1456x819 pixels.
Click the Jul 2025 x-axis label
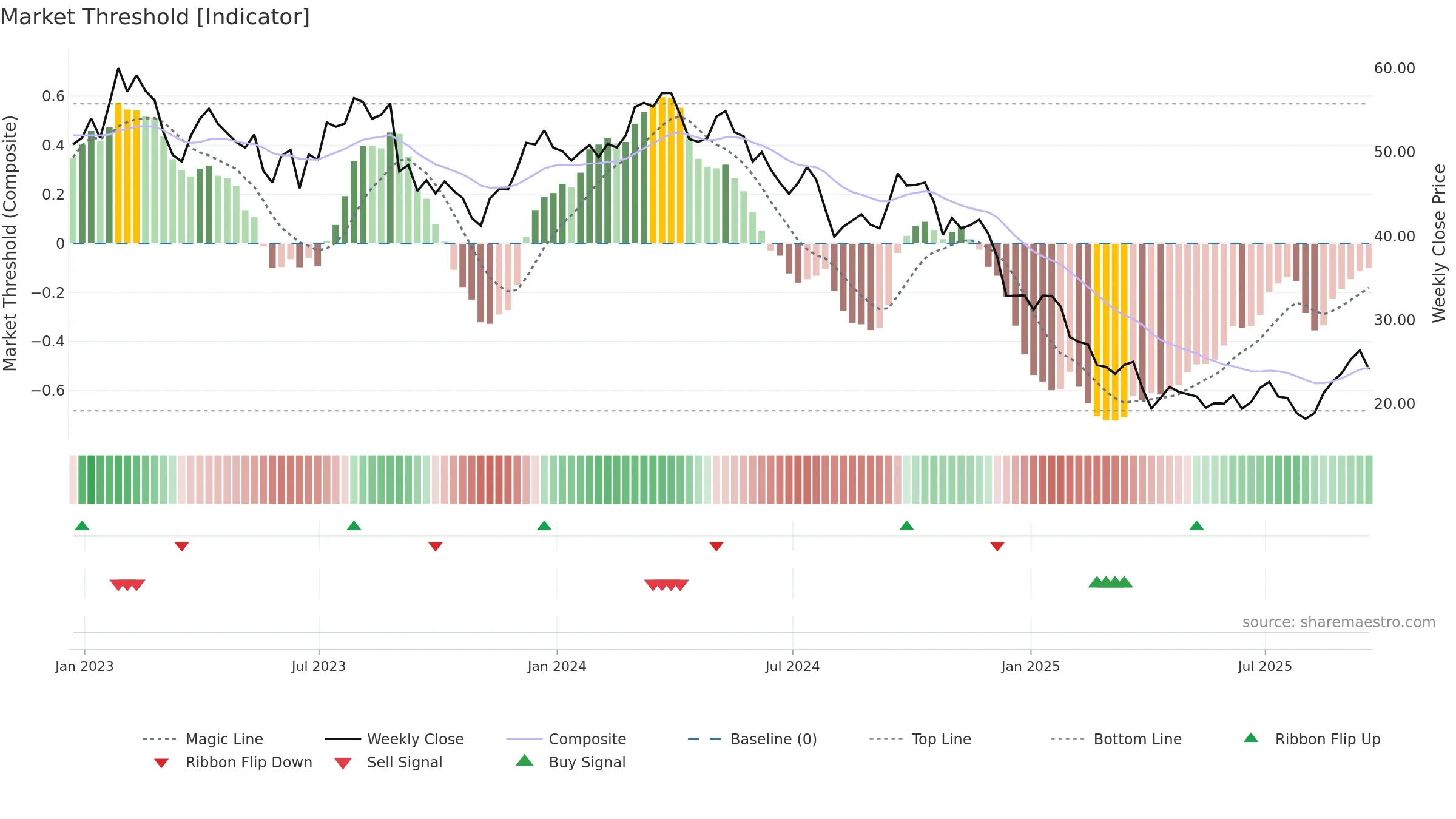(1265, 666)
